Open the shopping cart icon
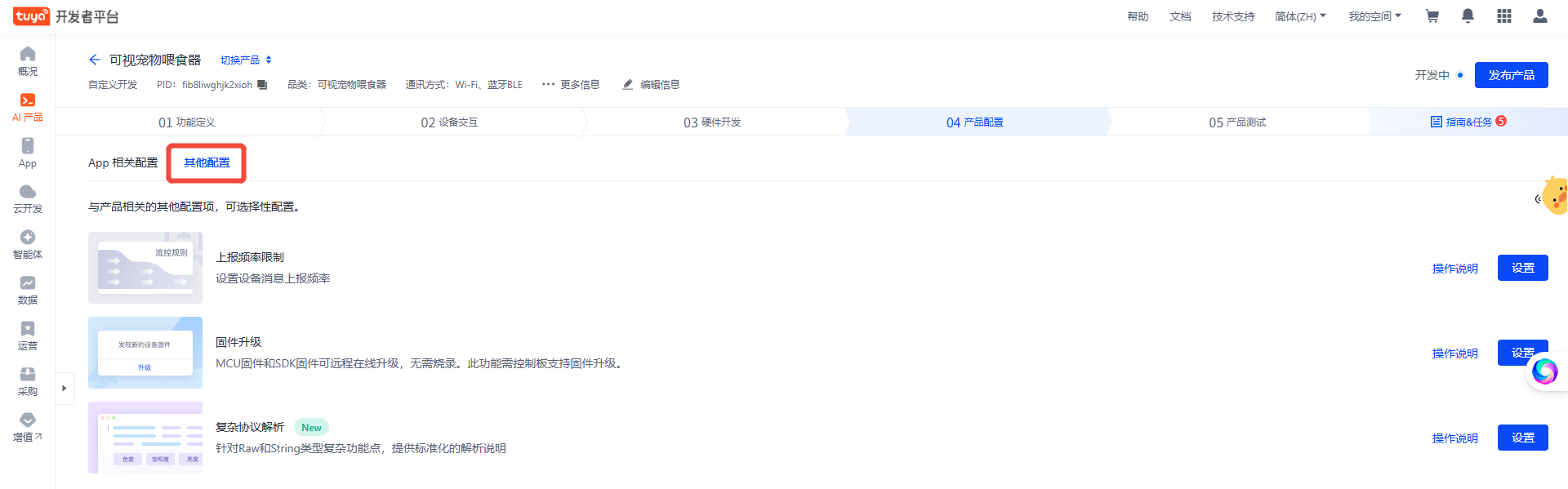 pyautogui.click(x=1432, y=16)
